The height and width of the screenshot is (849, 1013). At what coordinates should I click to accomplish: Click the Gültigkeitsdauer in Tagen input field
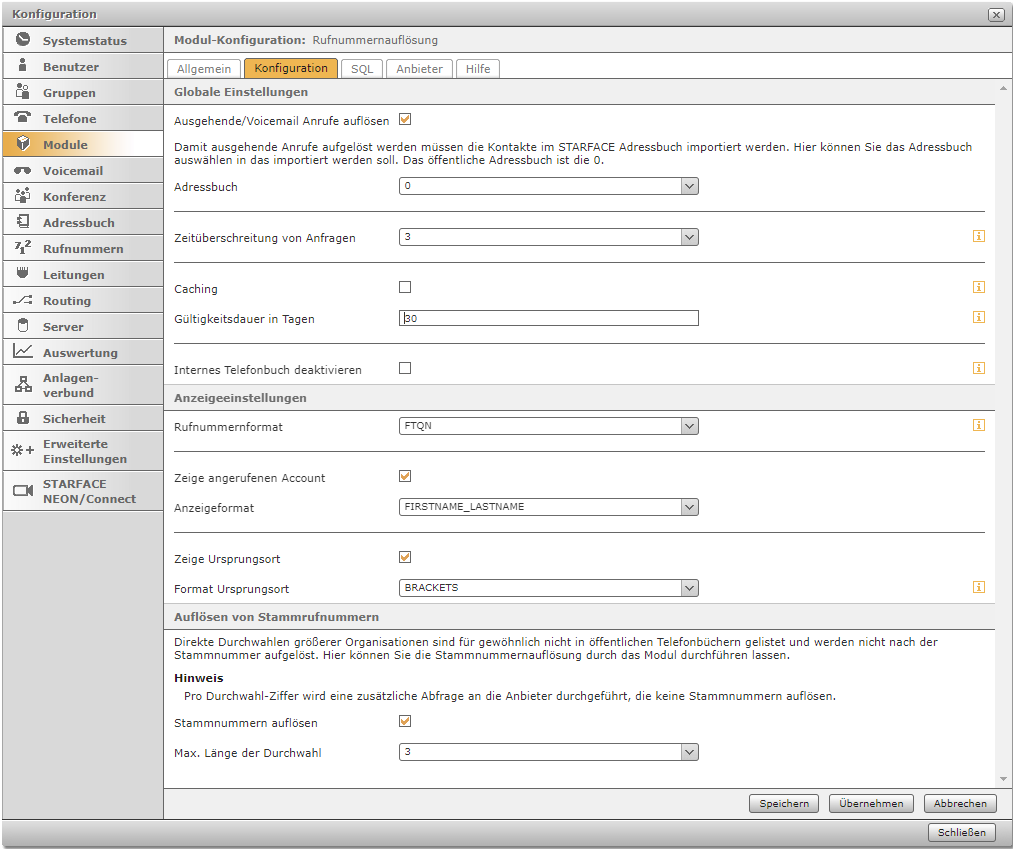pos(548,318)
